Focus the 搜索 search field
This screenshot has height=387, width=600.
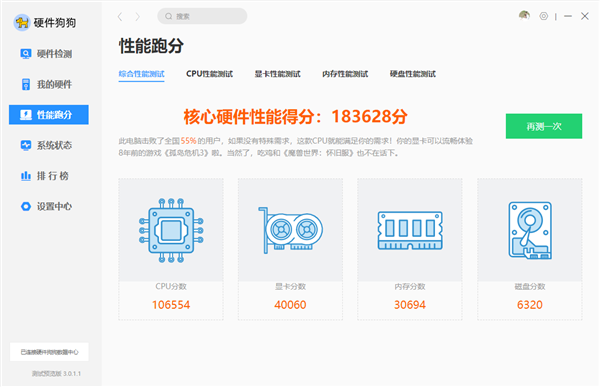[x=202, y=16]
